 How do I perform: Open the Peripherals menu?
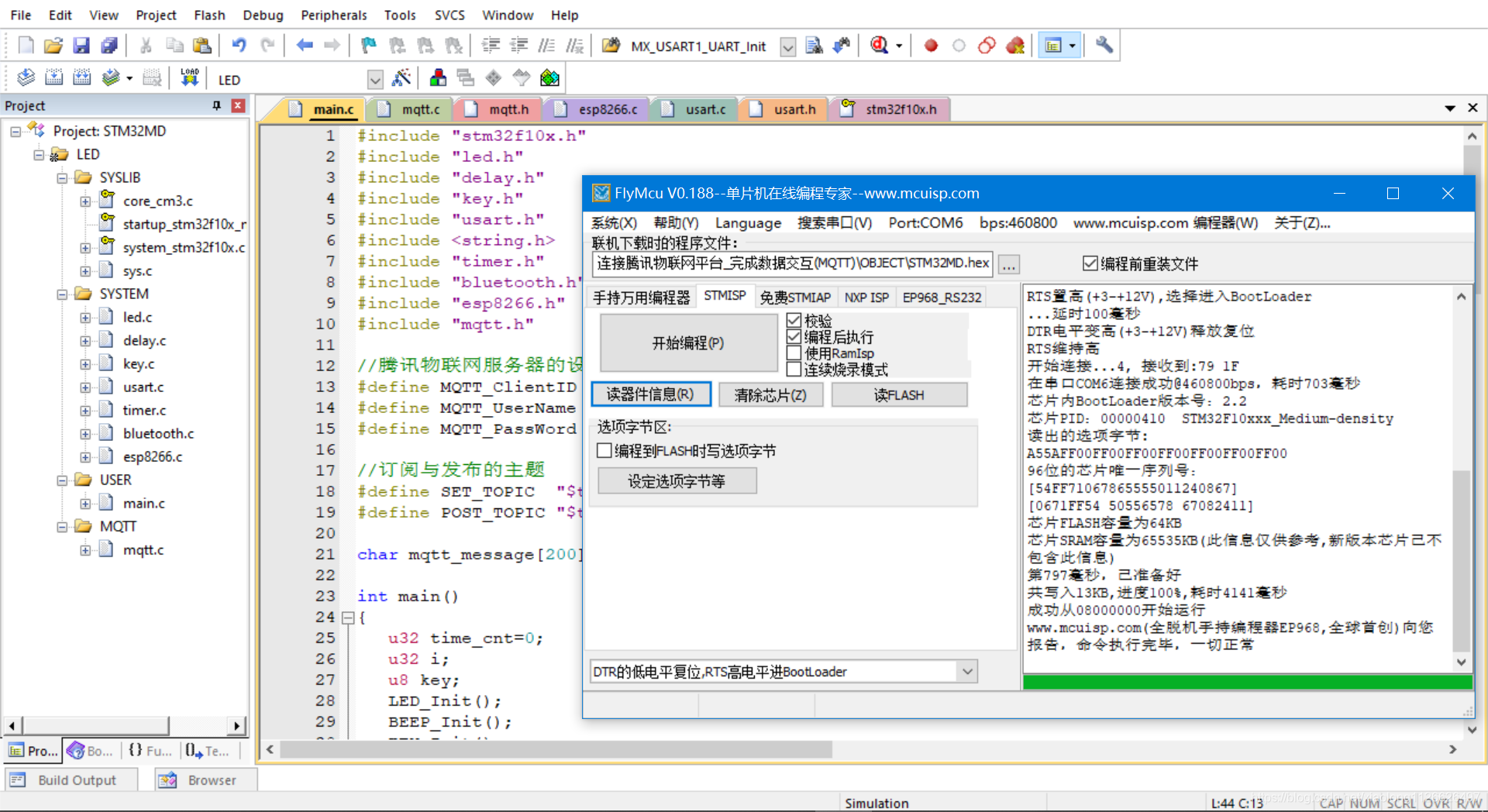point(333,15)
